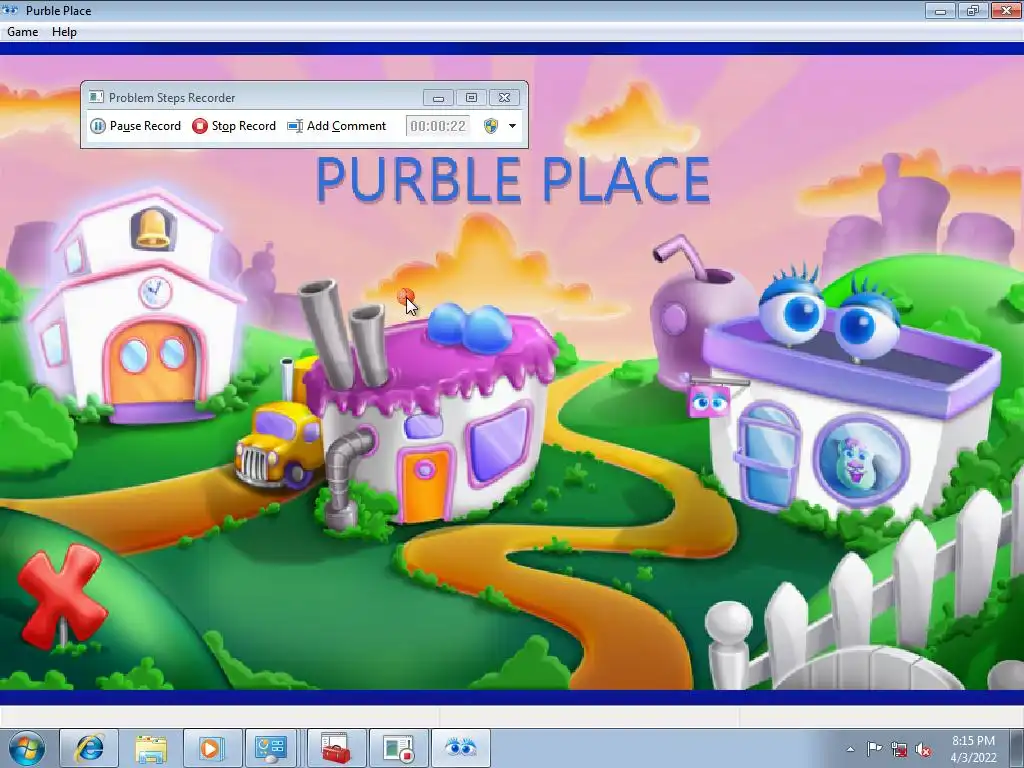The image size is (1024, 768).
Task: Restore the Problem Steps Recorder window size
Action: pyautogui.click(x=471, y=97)
